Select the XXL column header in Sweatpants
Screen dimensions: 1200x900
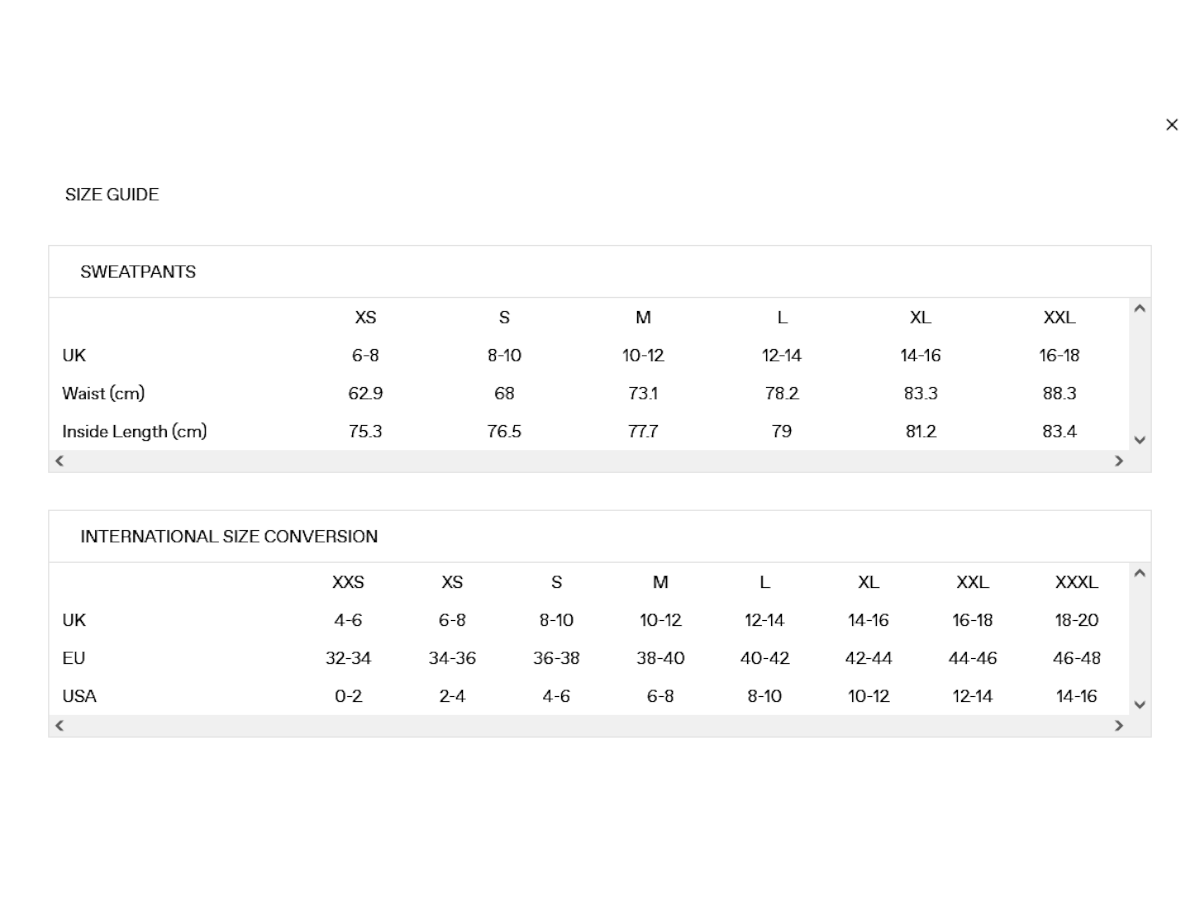pyautogui.click(x=1059, y=318)
